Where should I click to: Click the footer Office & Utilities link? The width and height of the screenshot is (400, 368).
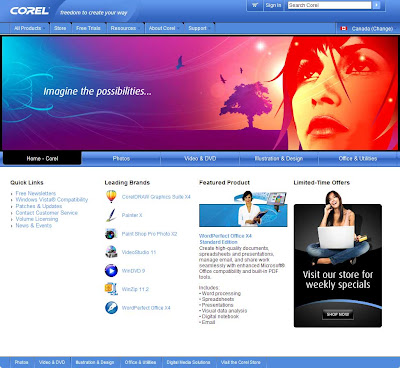point(140,362)
